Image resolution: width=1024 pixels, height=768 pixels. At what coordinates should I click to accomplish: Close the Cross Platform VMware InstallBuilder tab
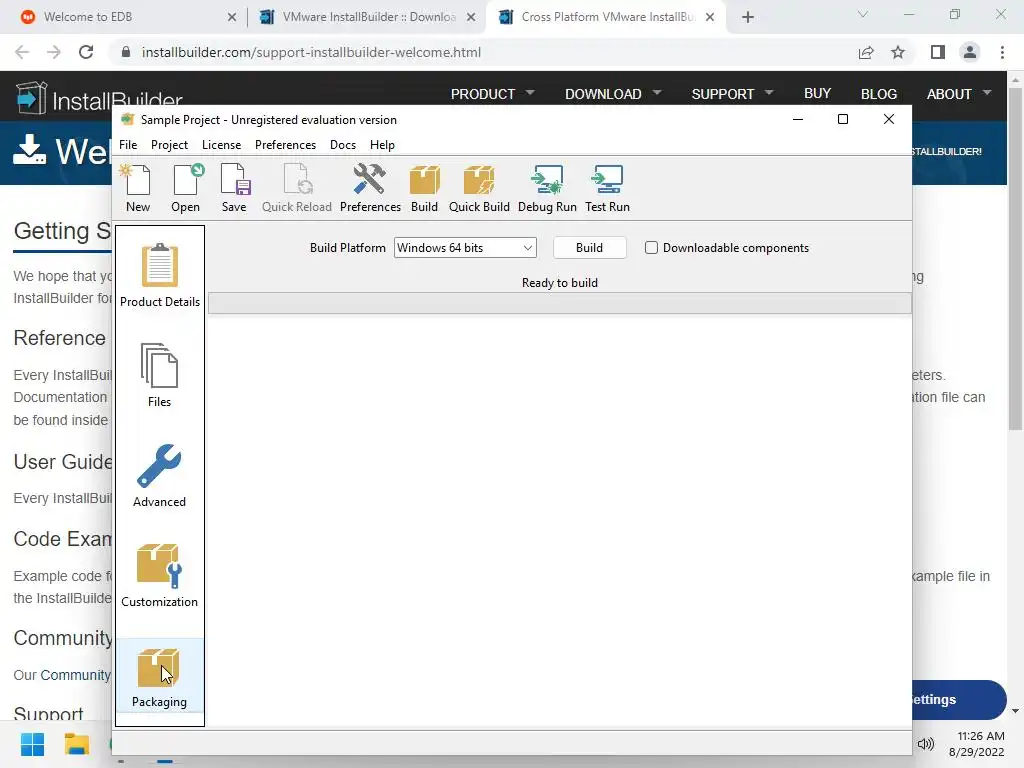tap(710, 17)
